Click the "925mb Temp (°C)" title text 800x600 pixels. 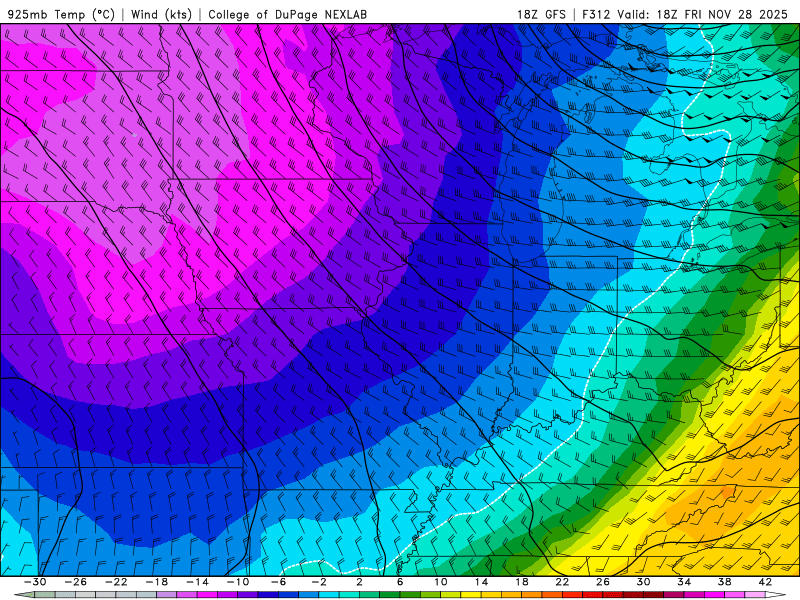(61, 14)
